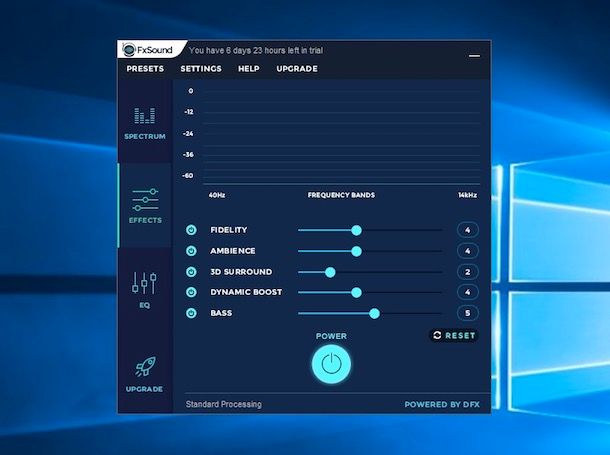Click the '14kHz' axis label
Screen dimensions: 610x455
pyautogui.click(x=467, y=195)
